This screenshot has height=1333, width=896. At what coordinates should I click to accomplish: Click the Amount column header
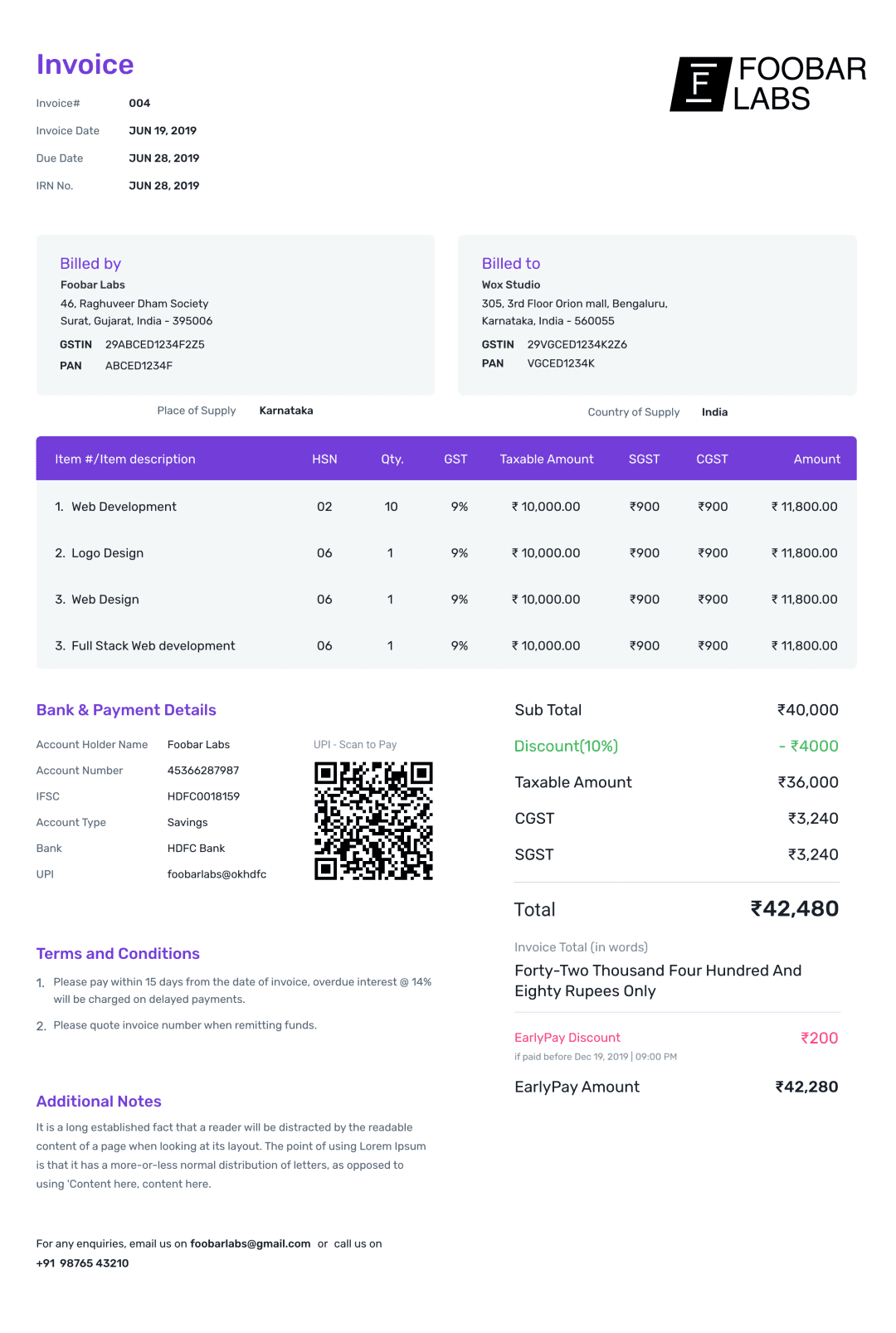816,460
